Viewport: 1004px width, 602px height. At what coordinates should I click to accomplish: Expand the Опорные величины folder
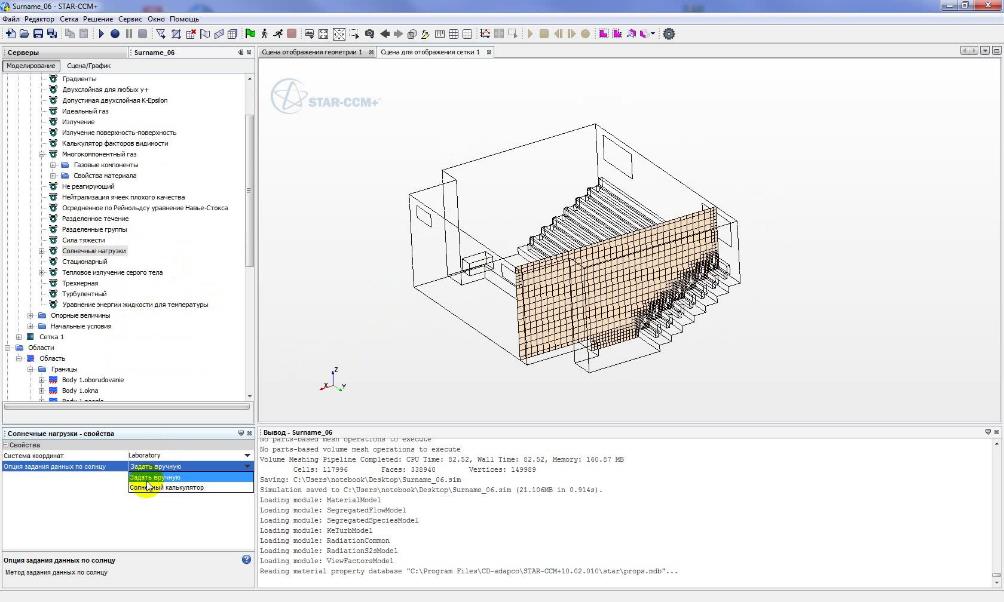[x=30, y=315]
